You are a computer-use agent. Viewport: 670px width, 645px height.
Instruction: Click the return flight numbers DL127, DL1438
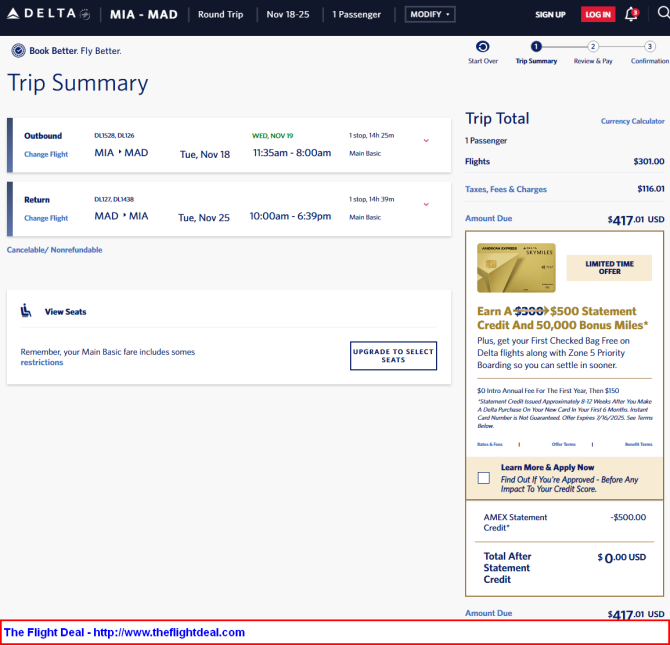pyautogui.click(x=114, y=199)
